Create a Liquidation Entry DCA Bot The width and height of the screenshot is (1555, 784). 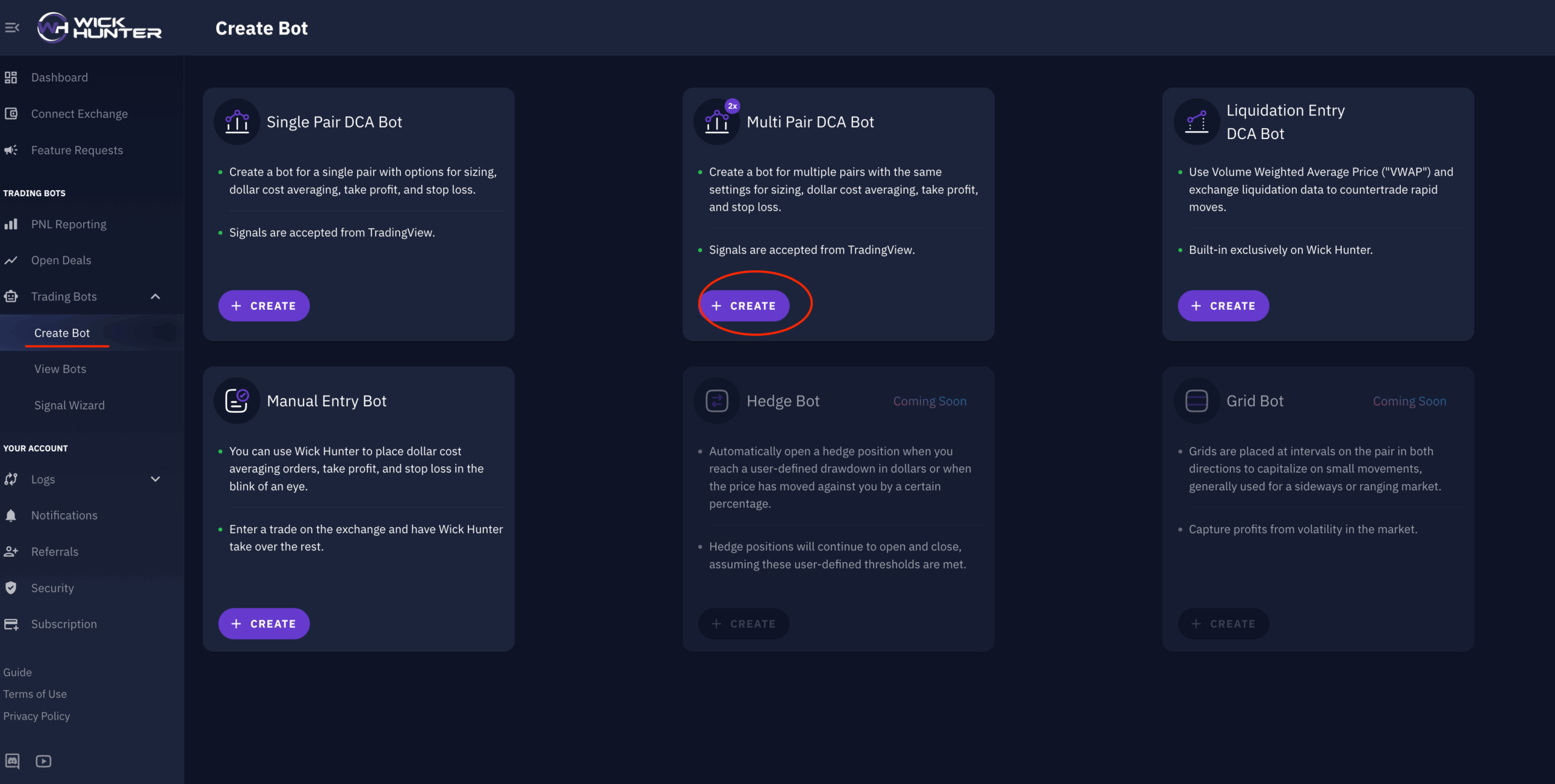tap(1223, 306)
